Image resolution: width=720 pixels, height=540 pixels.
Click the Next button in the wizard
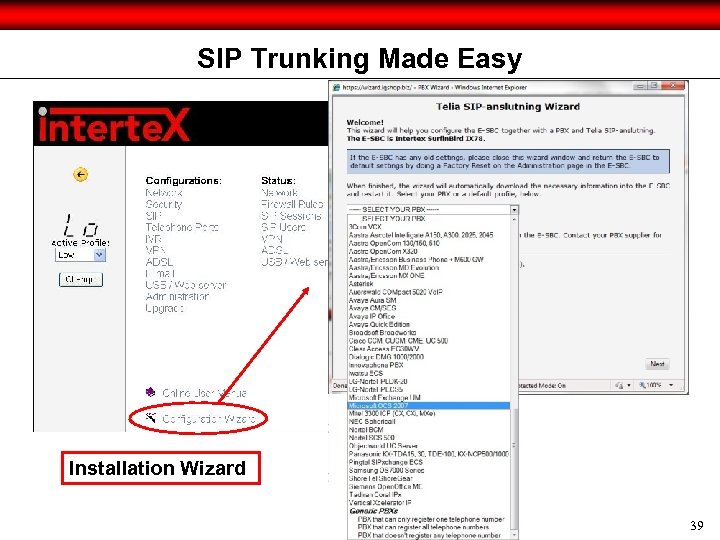[657, 364]
